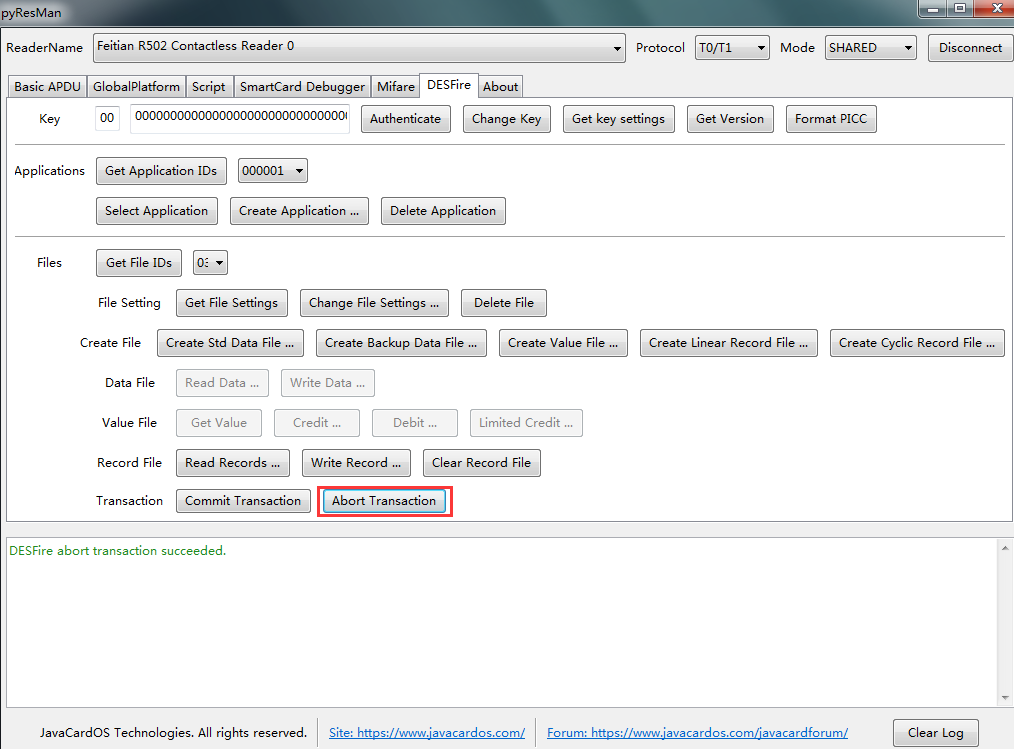Open Create Std Data File dialog
Viewport: 1014px width, 749px height.
click(x=230, y=343)
